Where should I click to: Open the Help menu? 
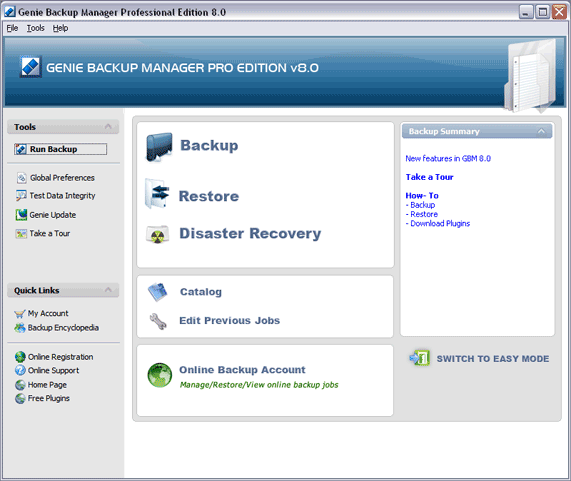[60, 28]
